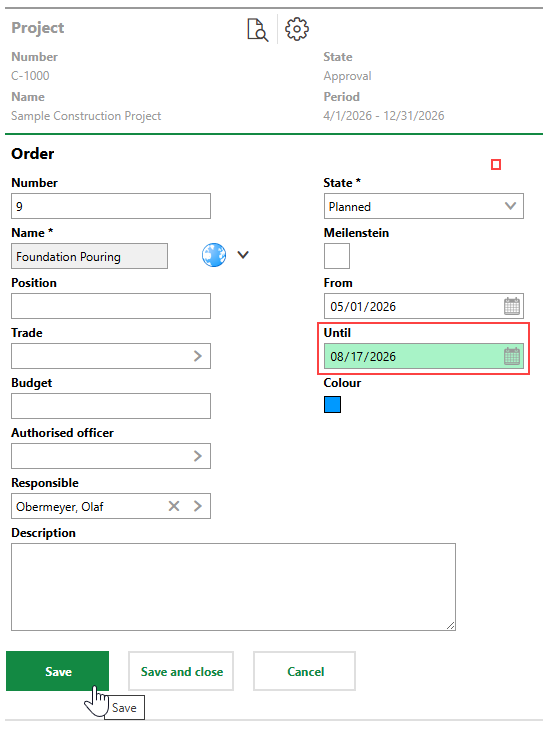Click into the Description text area
Image resolution: width=543 pixels, height=729 pixels.
(x=233, y=587)
